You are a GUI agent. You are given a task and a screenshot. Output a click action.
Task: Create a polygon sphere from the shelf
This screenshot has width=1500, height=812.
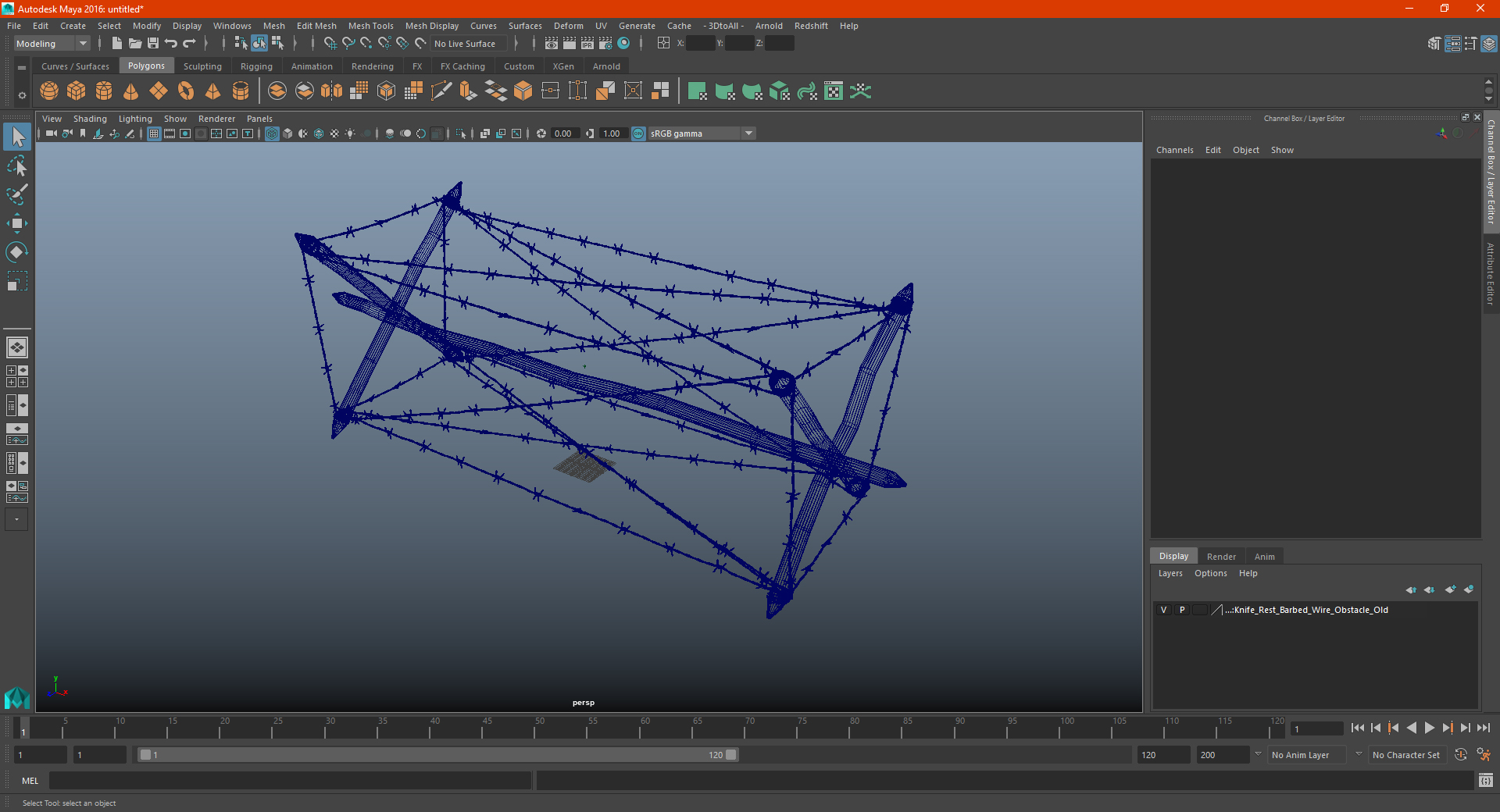pos(49,91)
